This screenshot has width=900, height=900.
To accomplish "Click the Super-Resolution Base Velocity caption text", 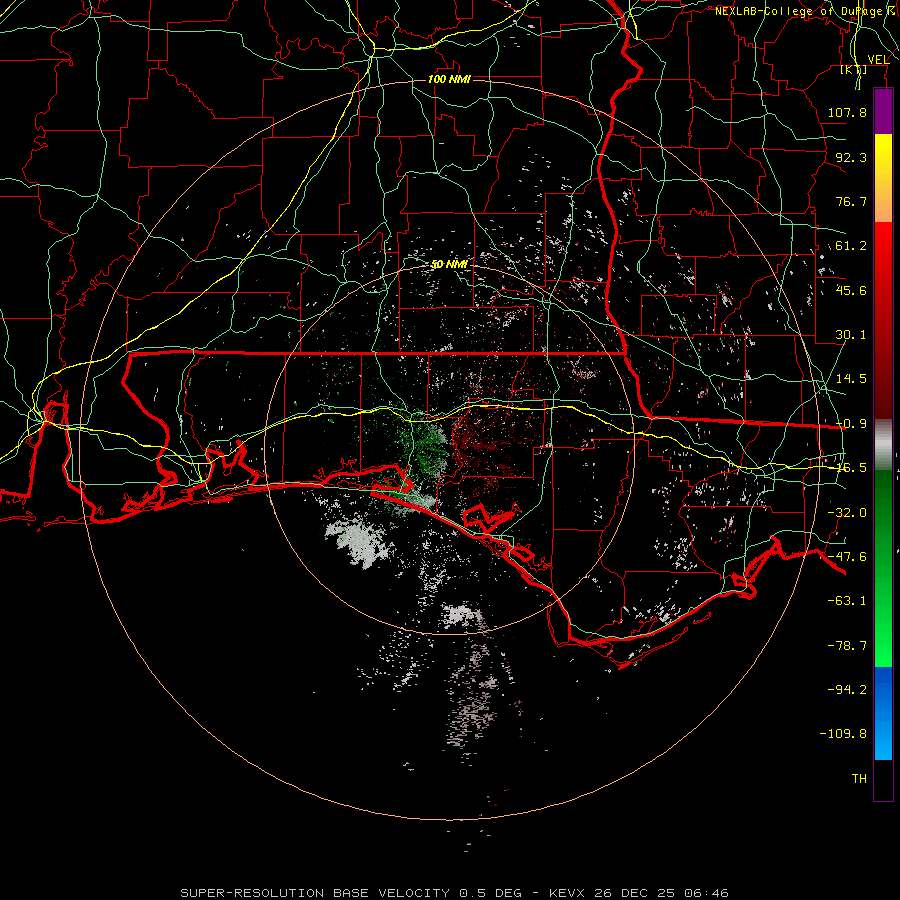I will (x=455, y=893).
